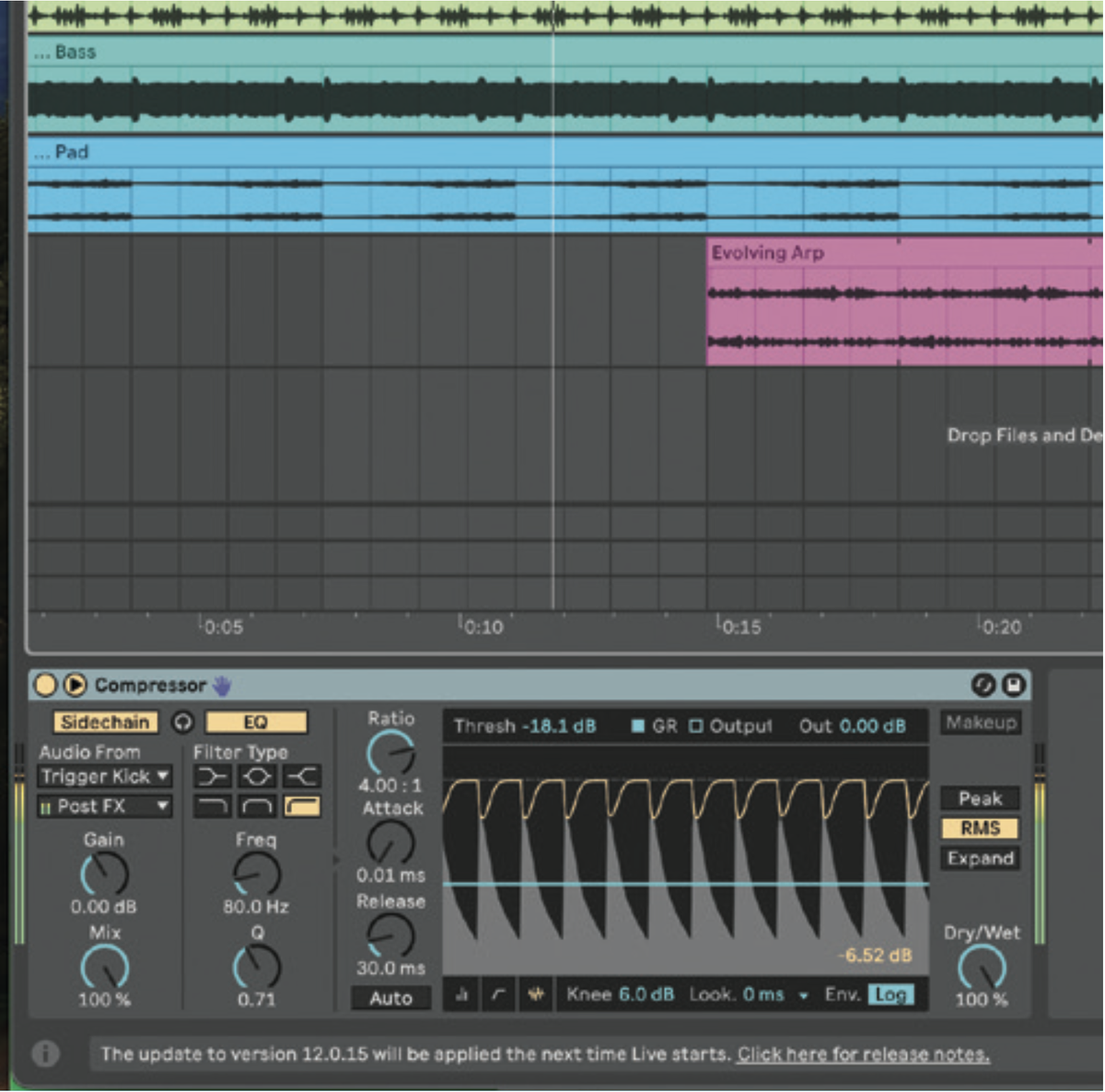Screen dimensions: 1105x1092
Task: Switch the envelope mode to Log
Action: (x=890, y=994)
